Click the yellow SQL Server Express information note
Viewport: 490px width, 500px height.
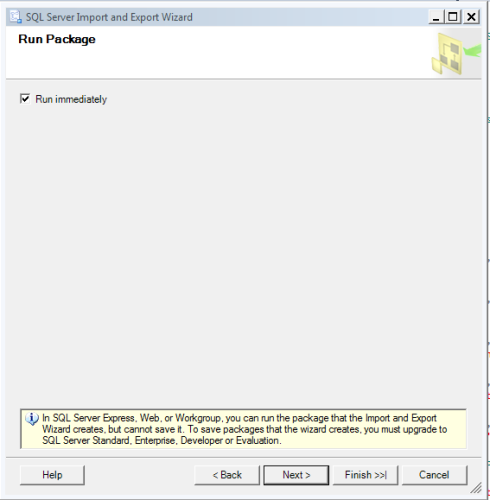pyautogui.click(x=243, y=429)
